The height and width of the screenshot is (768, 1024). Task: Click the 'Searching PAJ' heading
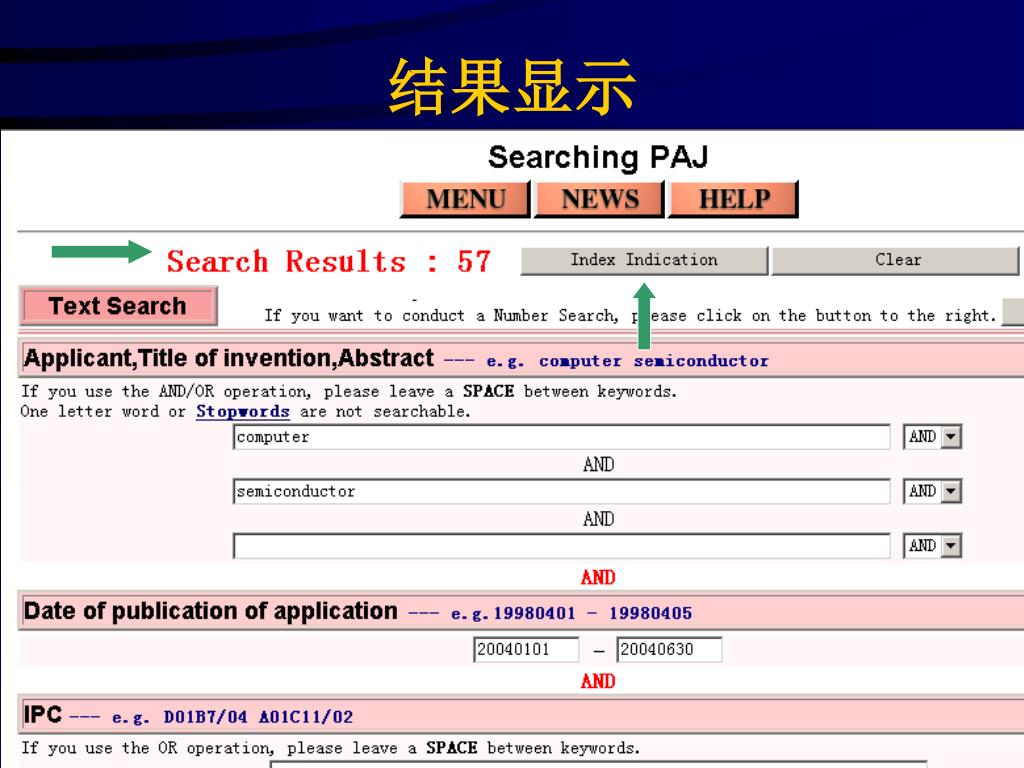coord(598,157)
